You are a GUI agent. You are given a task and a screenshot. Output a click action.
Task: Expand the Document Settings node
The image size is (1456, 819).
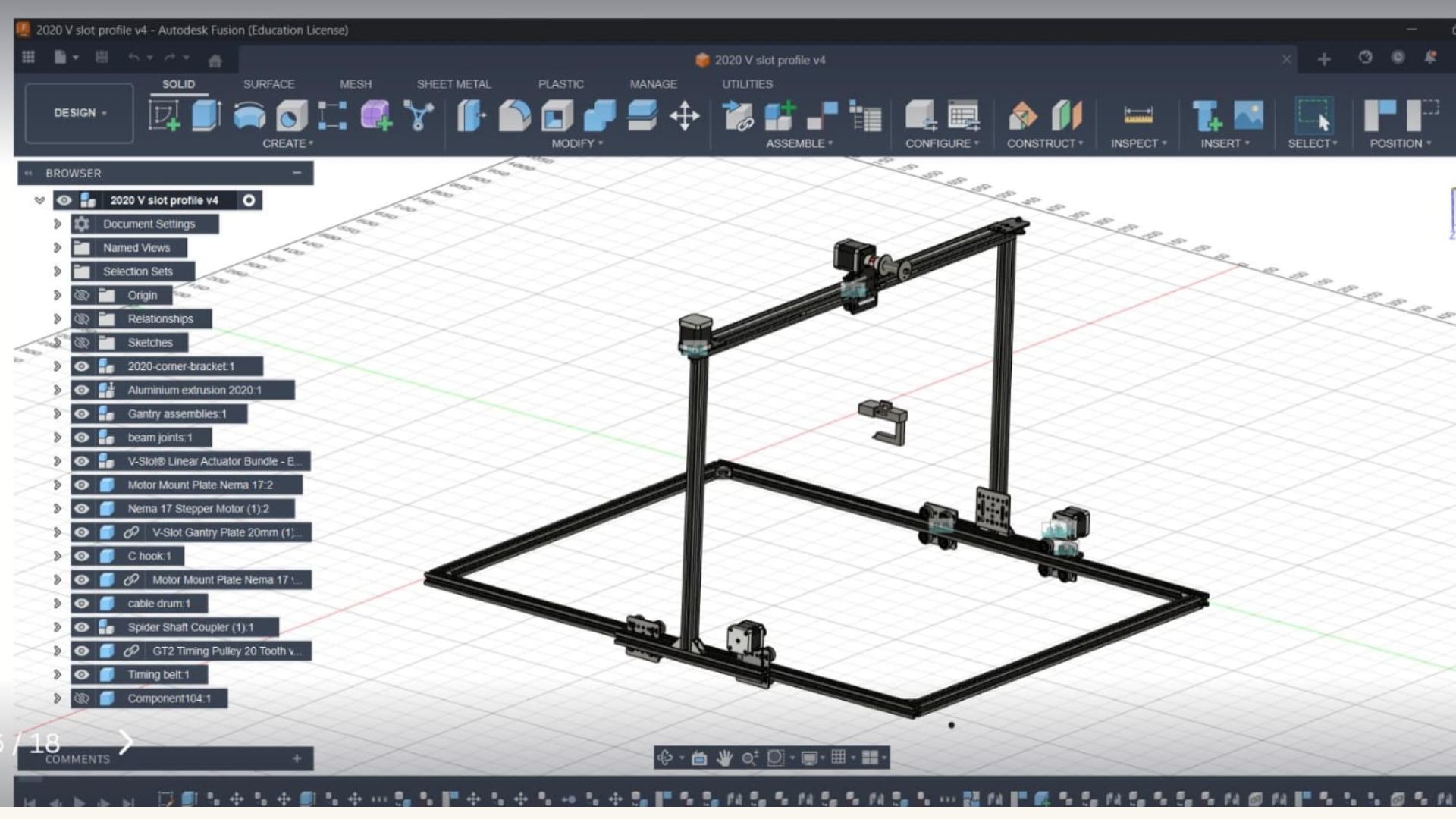(x=57, y=224)
